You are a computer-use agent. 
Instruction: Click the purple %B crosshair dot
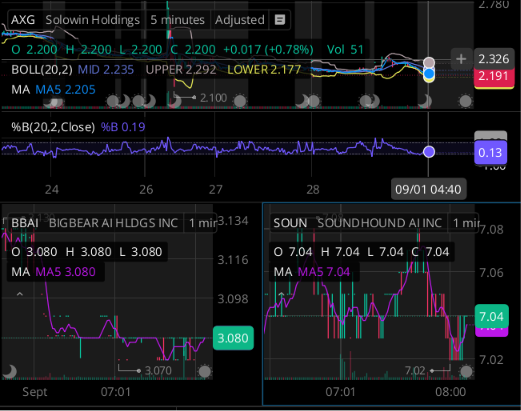click(x=429, y=152)
